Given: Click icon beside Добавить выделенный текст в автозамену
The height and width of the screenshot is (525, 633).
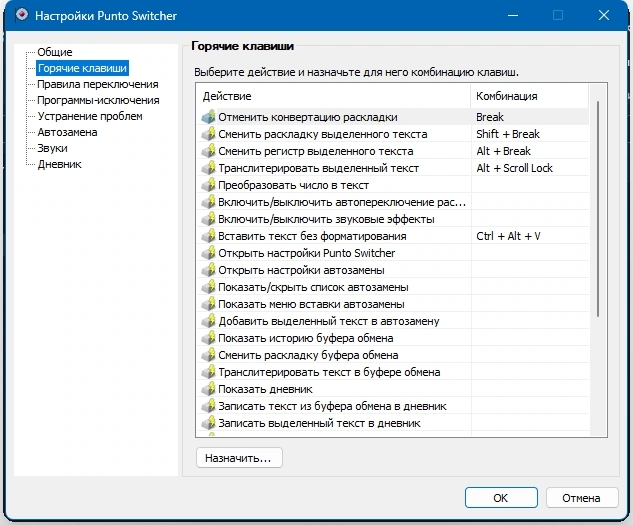Looking at the screenshot, I should pos(208,321).
